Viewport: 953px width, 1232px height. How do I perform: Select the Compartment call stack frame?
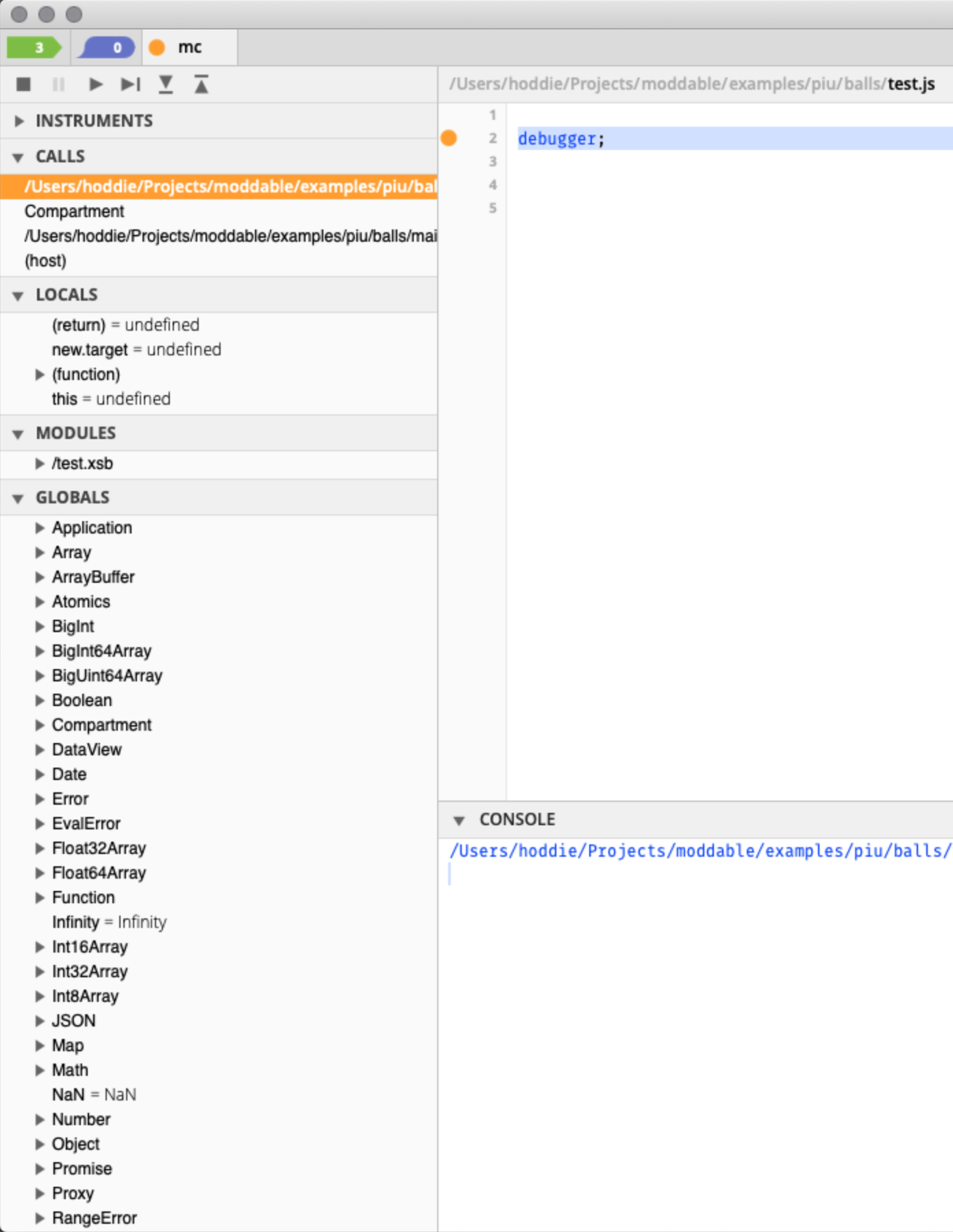click(74, 212)
